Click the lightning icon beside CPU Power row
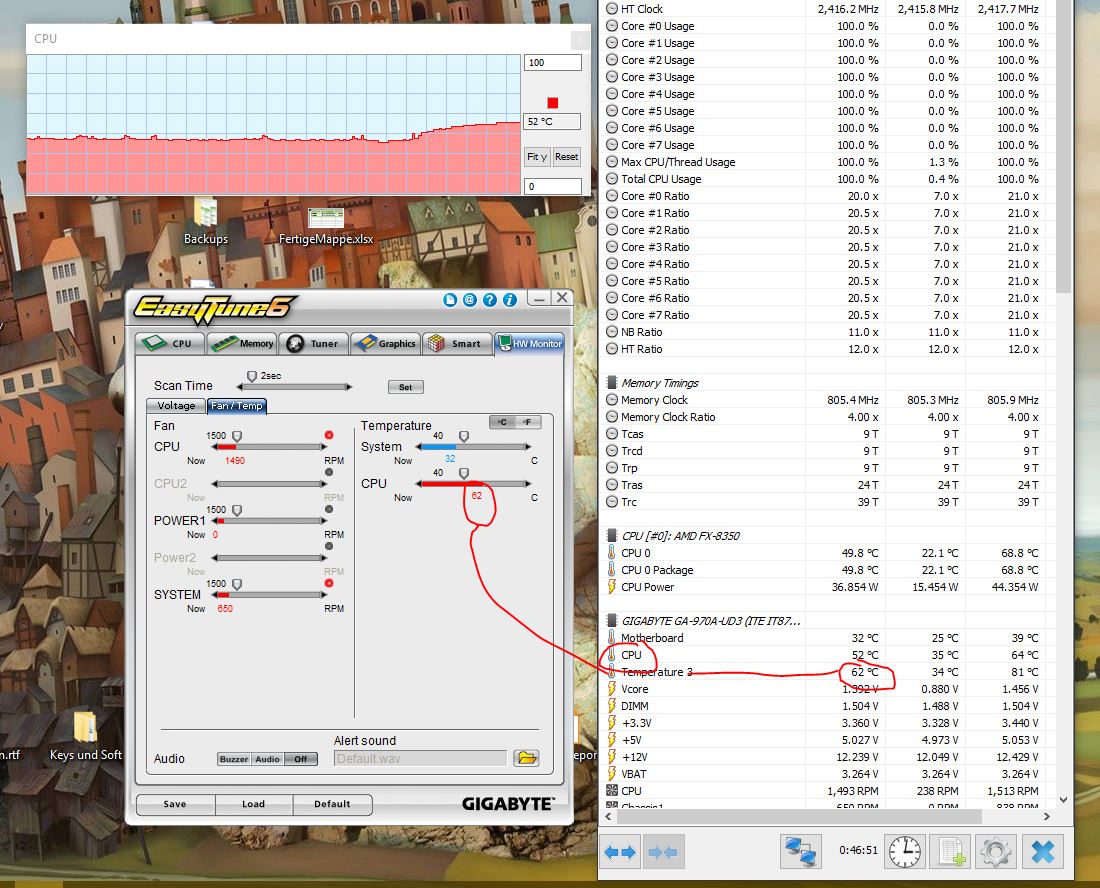Screen dimensions: 1100x888 click(612, 586)
